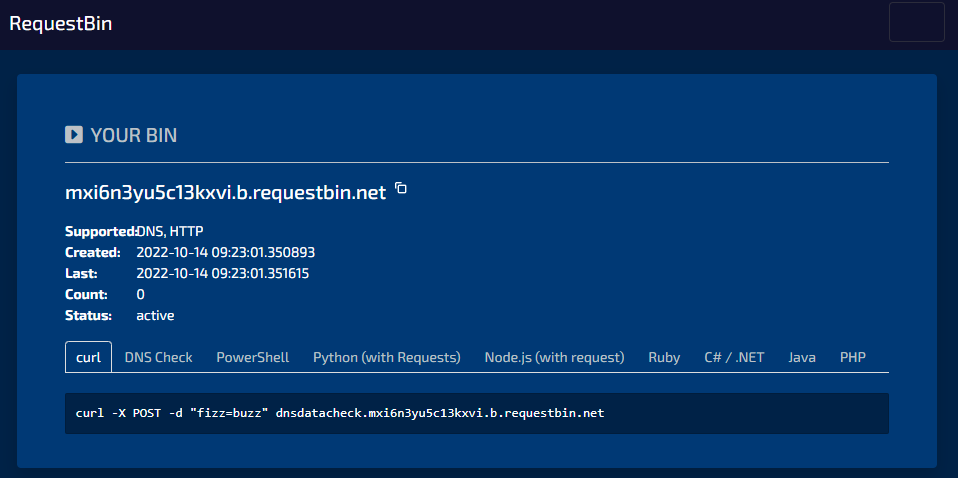Switch to the PHP tab
958x478 pixels.
click(x=853, y=357)
